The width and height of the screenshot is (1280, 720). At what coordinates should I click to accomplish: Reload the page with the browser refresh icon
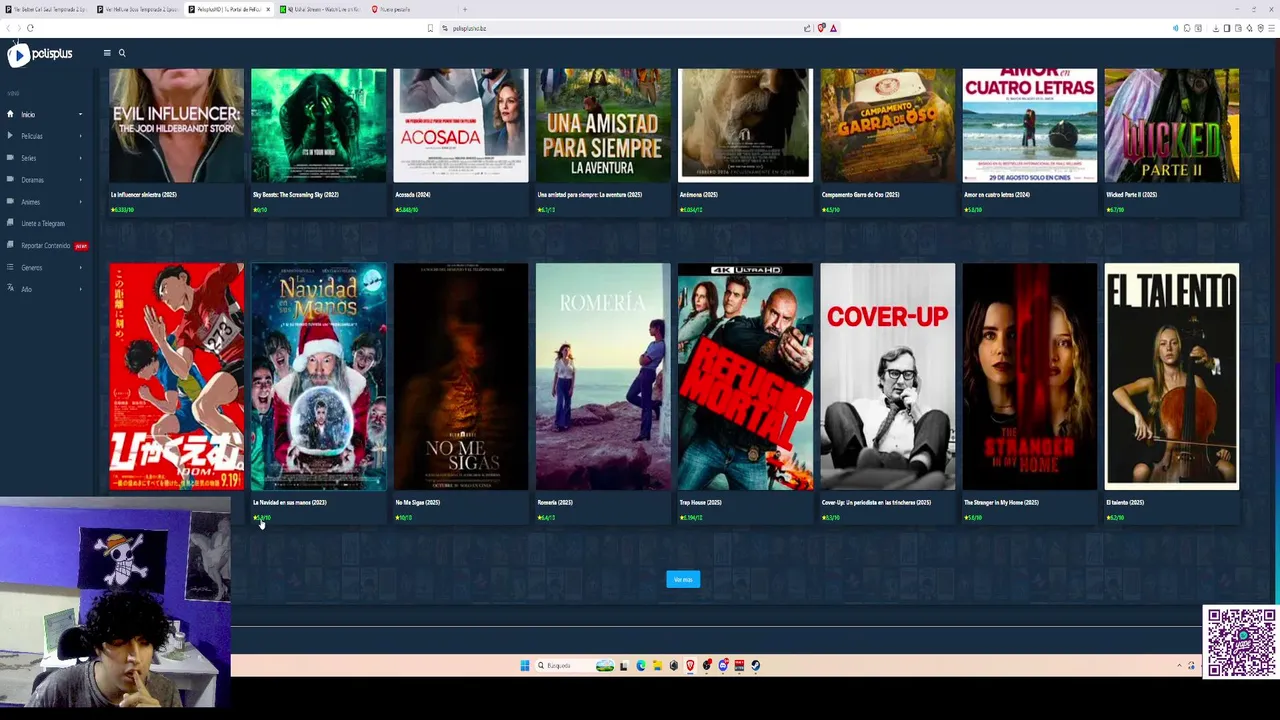[x=31, y=28]
